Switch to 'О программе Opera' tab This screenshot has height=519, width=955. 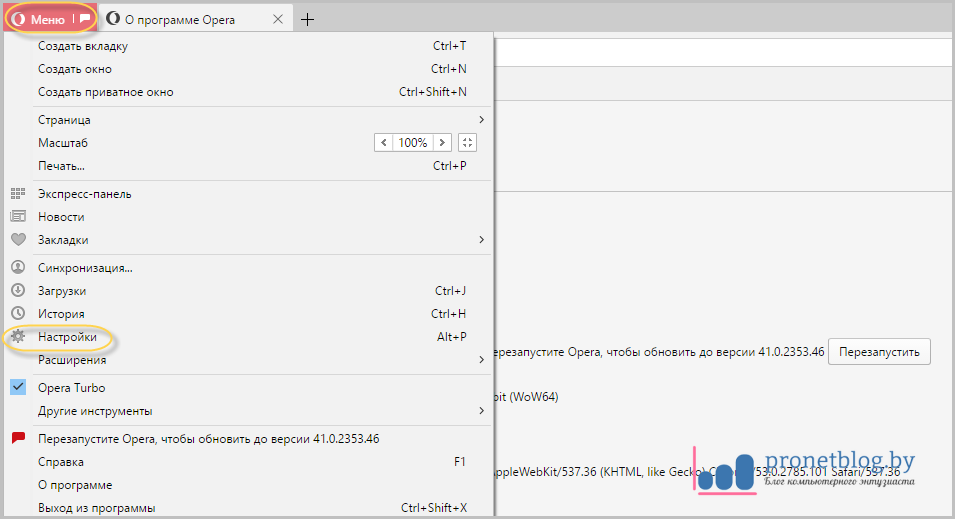(x=196, y=19)
